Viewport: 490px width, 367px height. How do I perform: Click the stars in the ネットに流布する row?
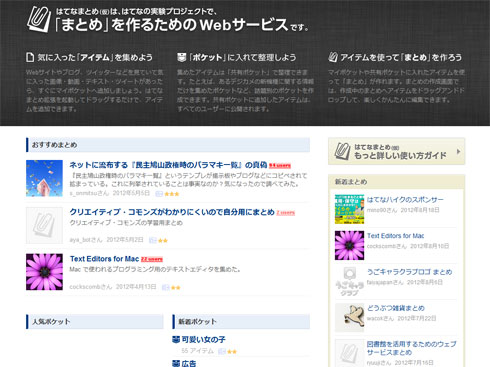click(x=172, y=194)
